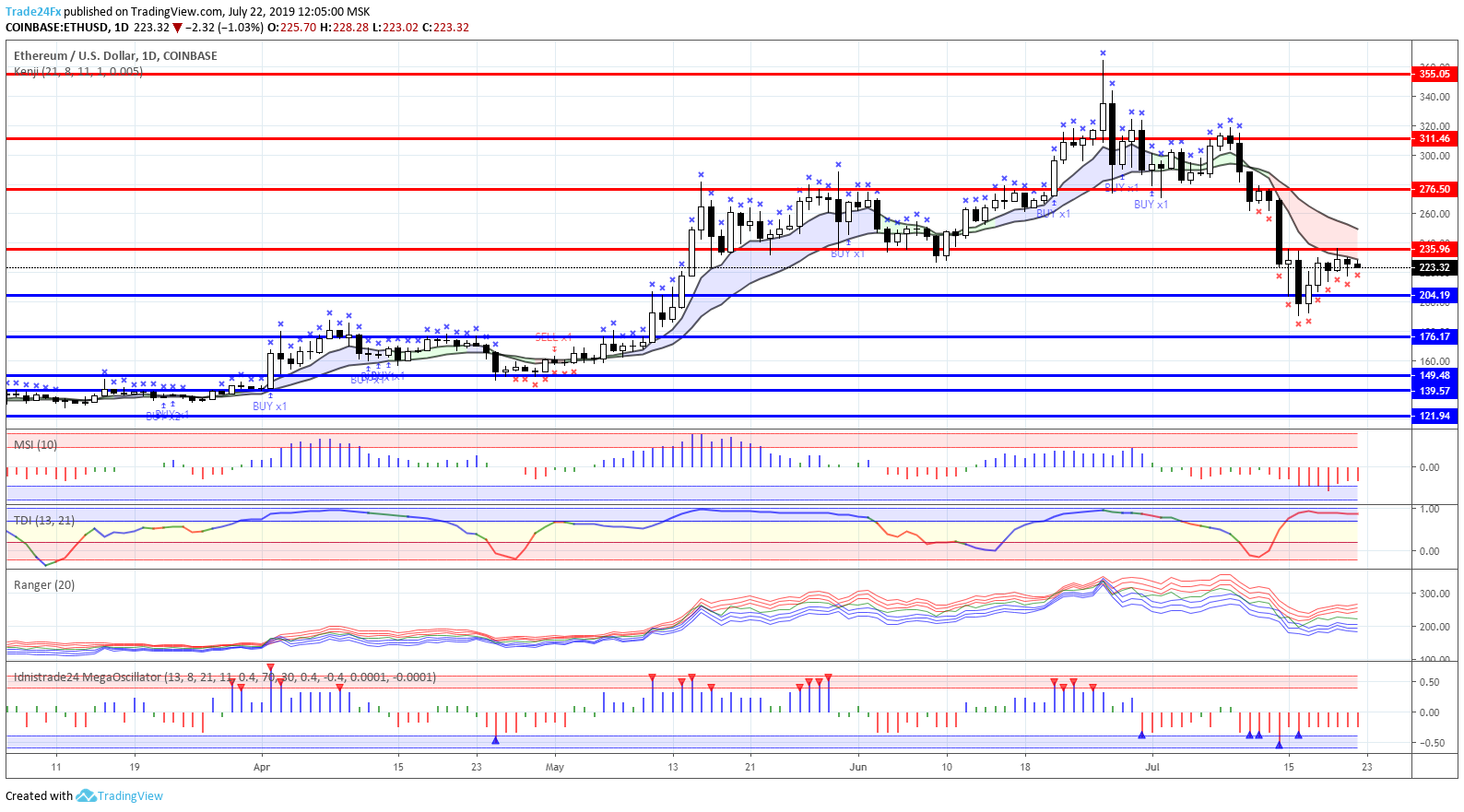1464x812 pixels.
Task: Click the Jun date label on time axis
Action: 858,767
